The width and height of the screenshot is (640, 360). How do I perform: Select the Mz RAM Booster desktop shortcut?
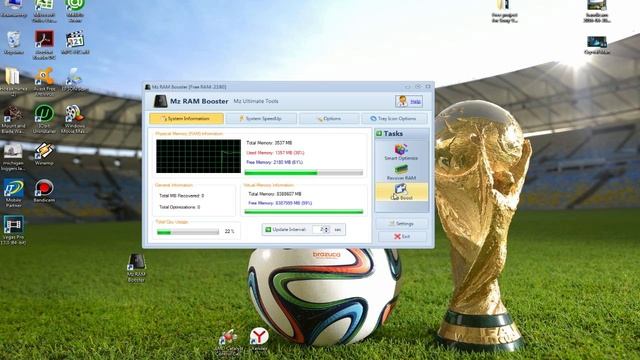[136, 267]
